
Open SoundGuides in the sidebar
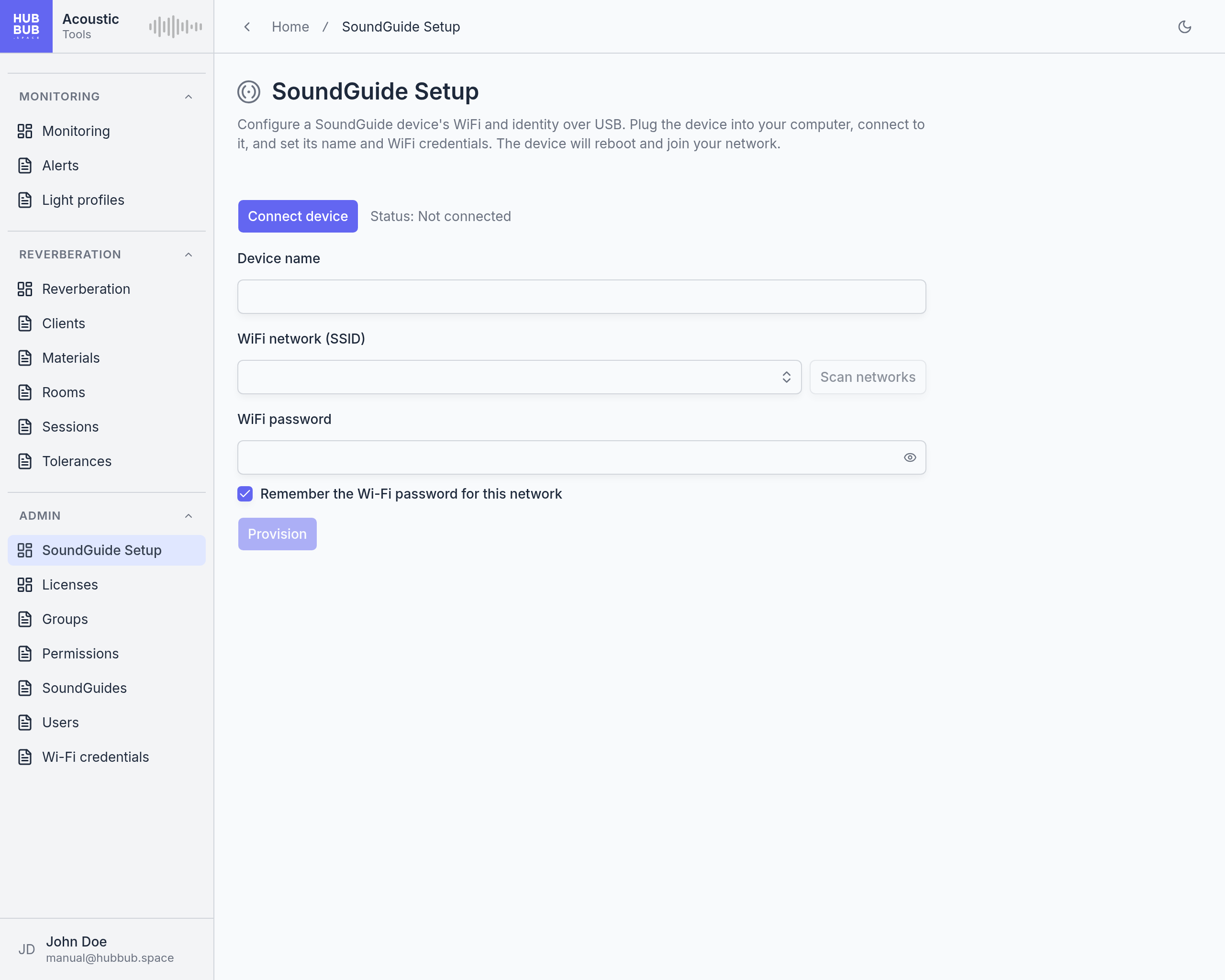click(x=107, y=689)
